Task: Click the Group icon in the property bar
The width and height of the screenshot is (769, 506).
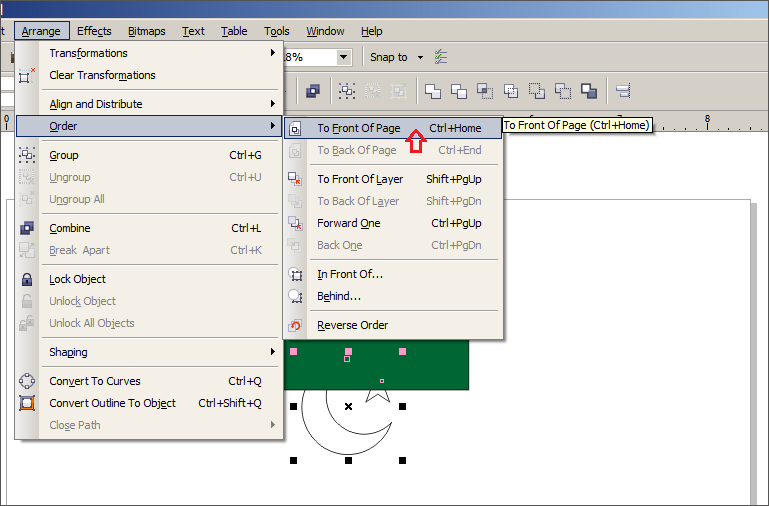Action: tap(347, 91)
